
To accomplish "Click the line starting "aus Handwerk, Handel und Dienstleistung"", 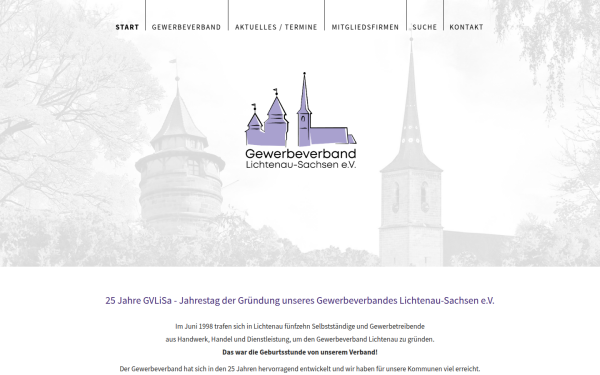I will coord(300,339).
